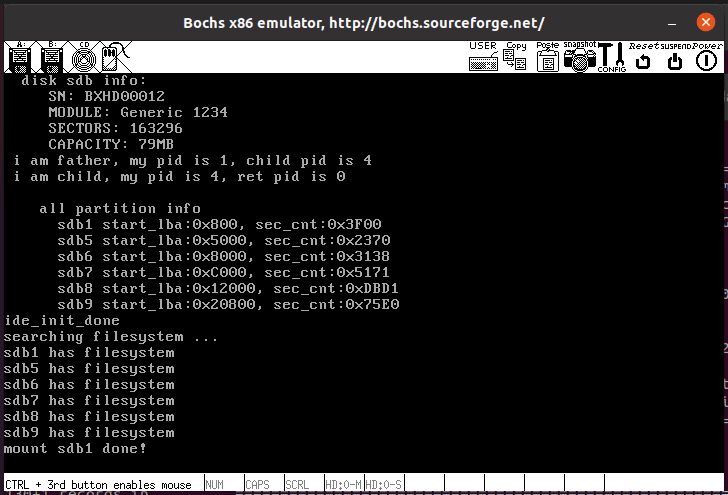The height and width of the screenshot is (495, 728).
Task: Minimize the Bochs emulator window
Action: (x=672, y=23)
